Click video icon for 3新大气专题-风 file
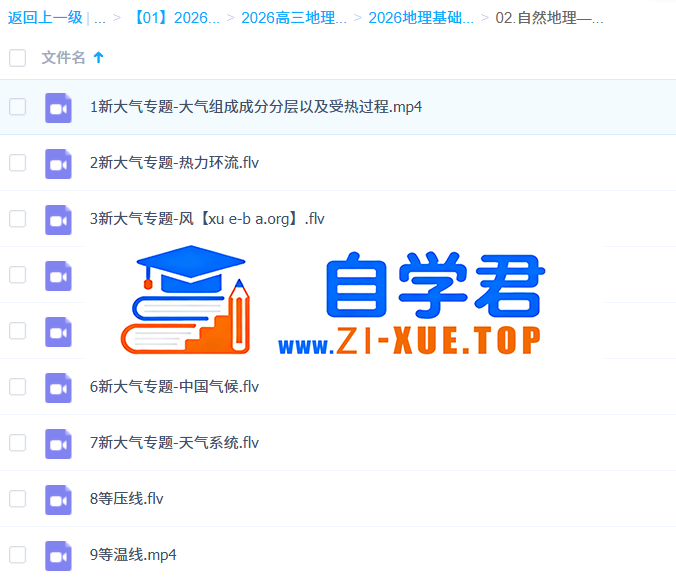 point(58,220)
